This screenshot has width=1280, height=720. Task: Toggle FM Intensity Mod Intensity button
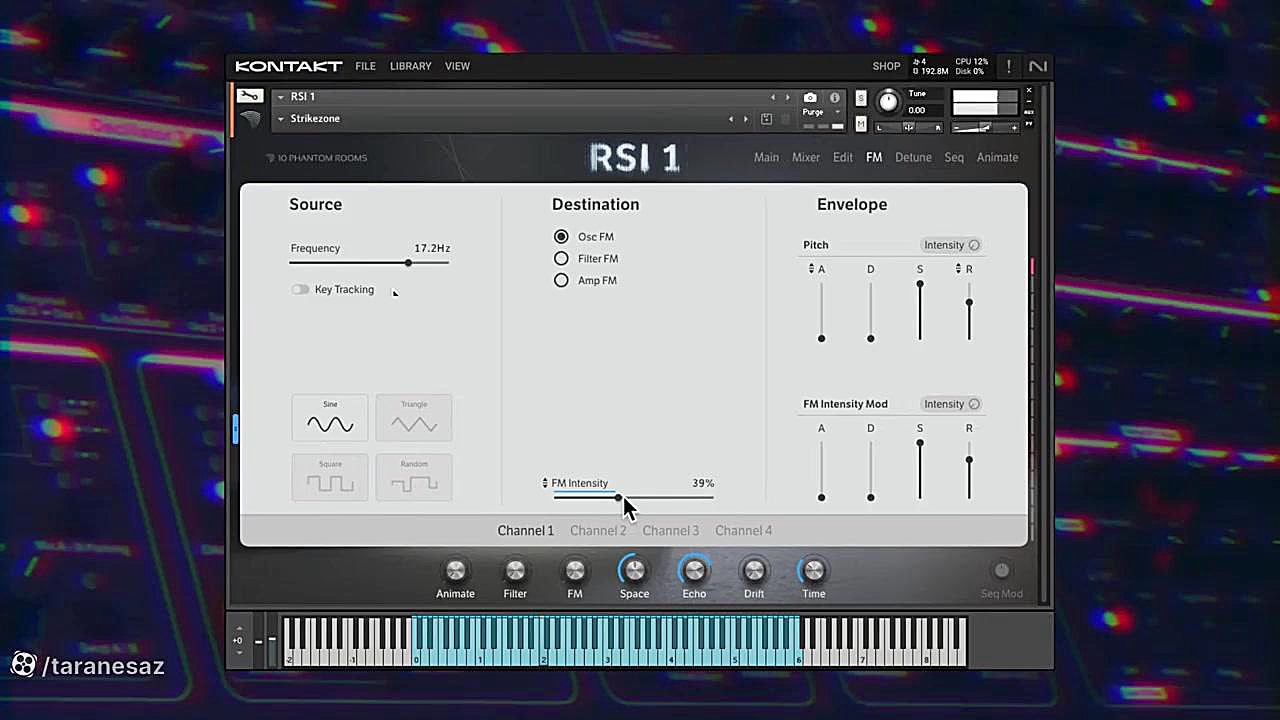(x=952, y=404)
